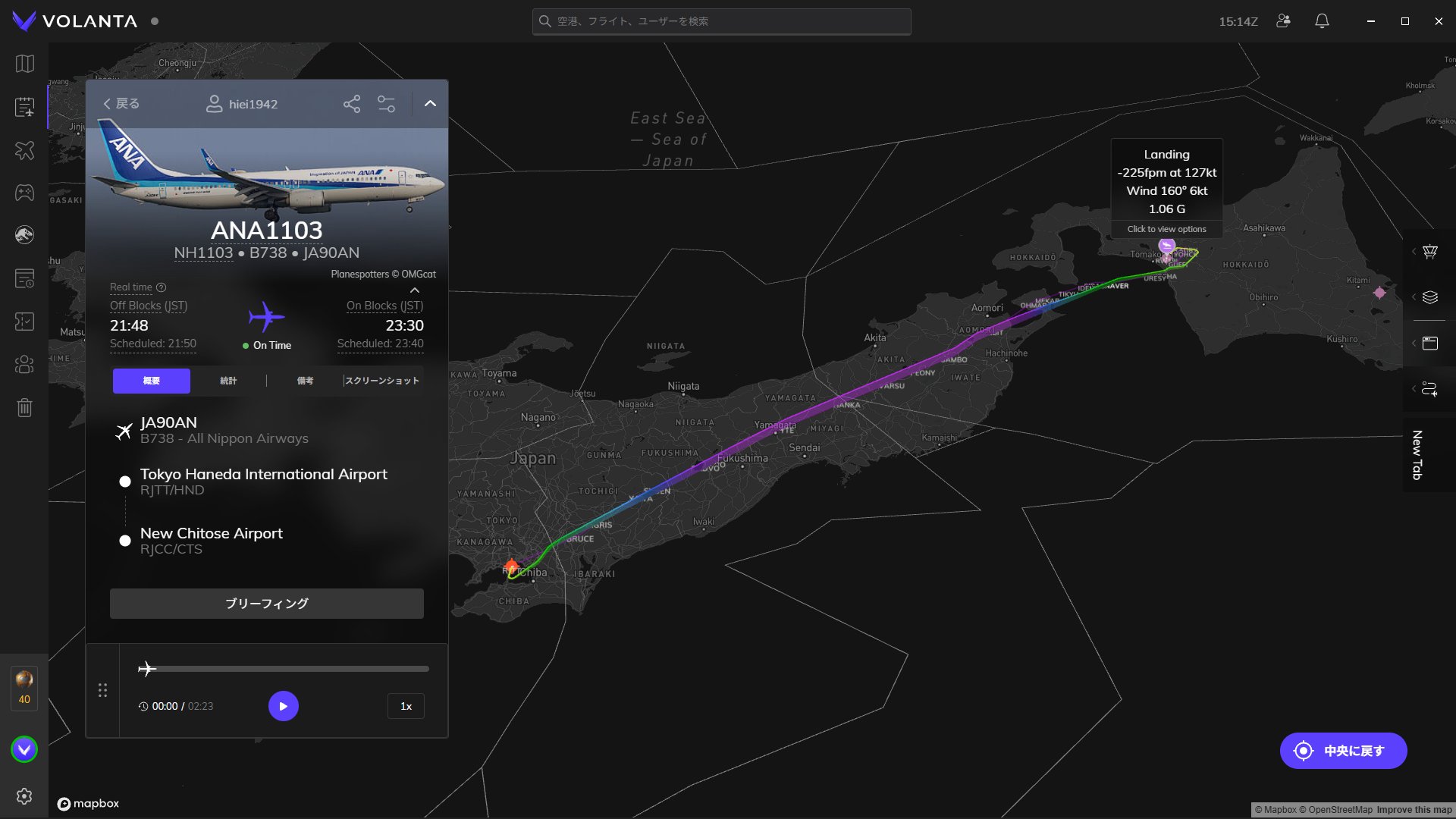The image size is (1456, 819).
Task: Open the trash bin sidebar icon
Action: 24,408
